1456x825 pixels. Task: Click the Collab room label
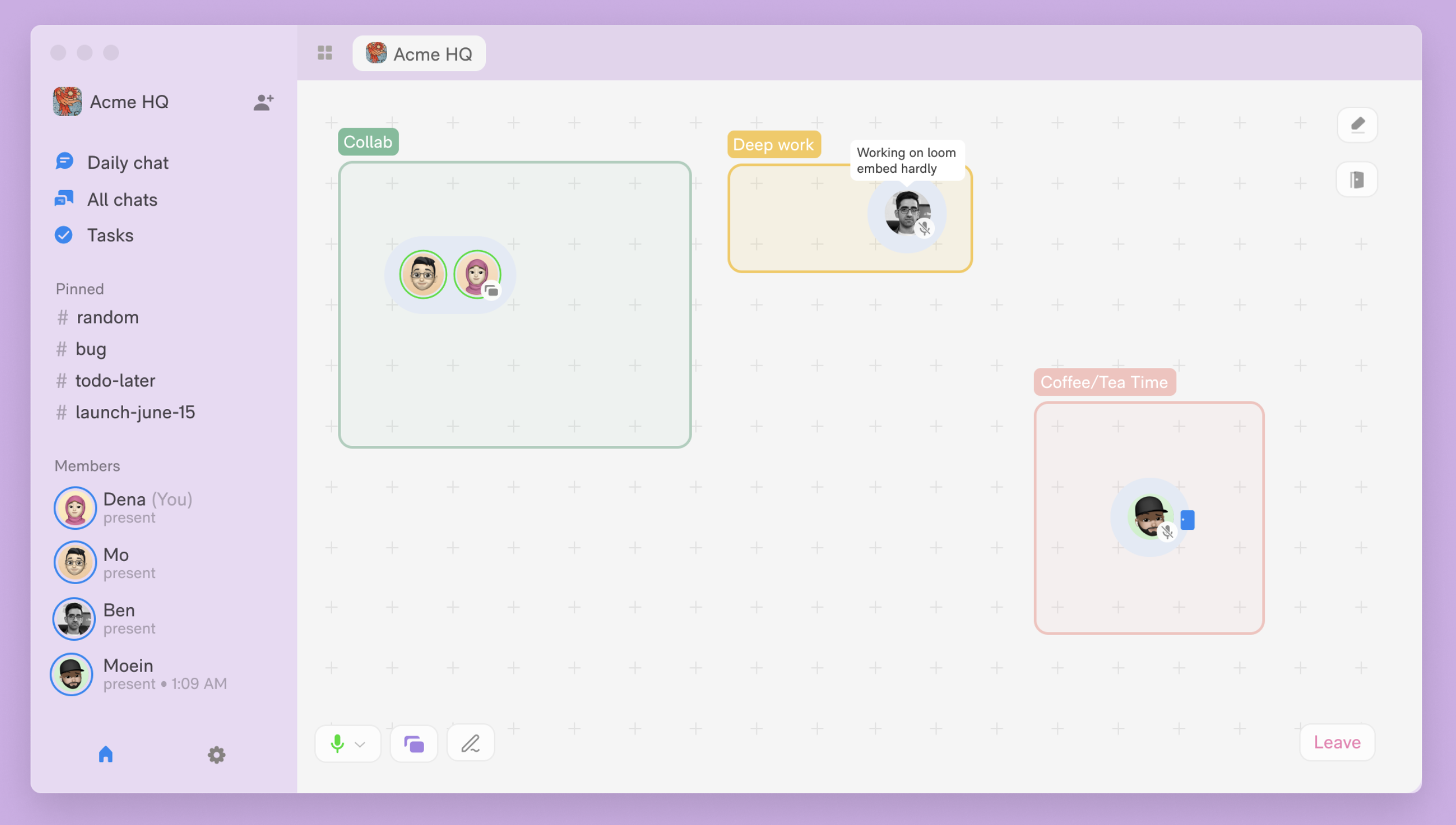point(368,142)
